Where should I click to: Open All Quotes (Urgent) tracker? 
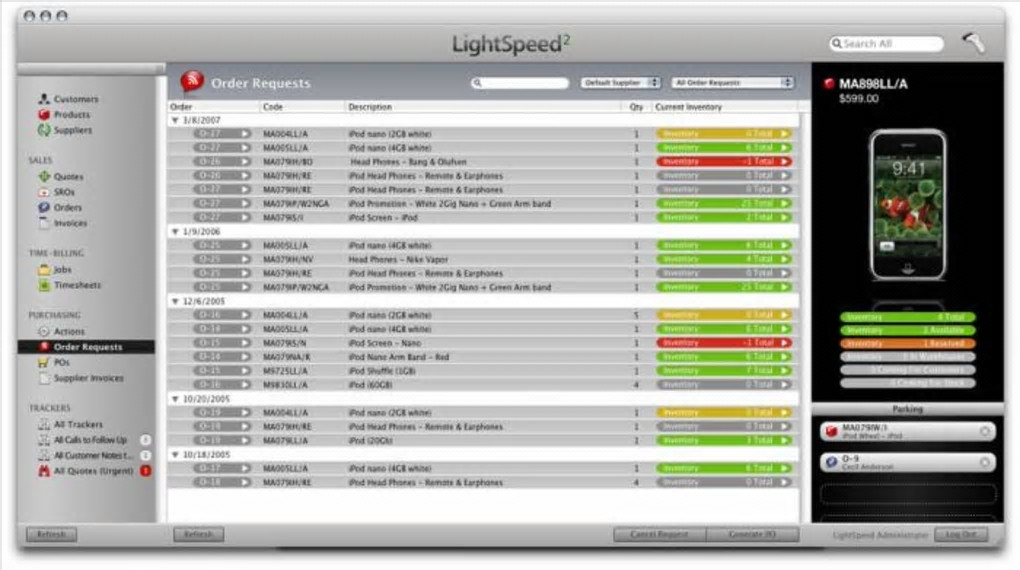click(x=93, y=471)
